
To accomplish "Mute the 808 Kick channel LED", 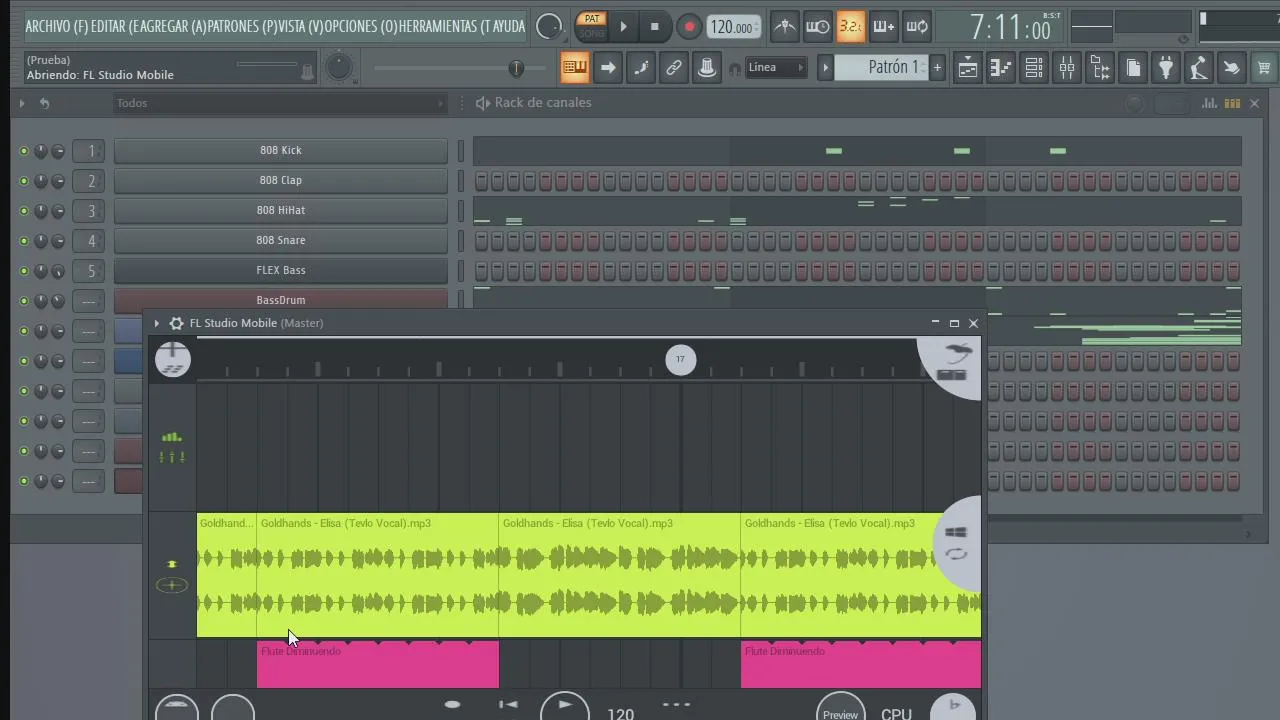I will [x=24, y=151].
